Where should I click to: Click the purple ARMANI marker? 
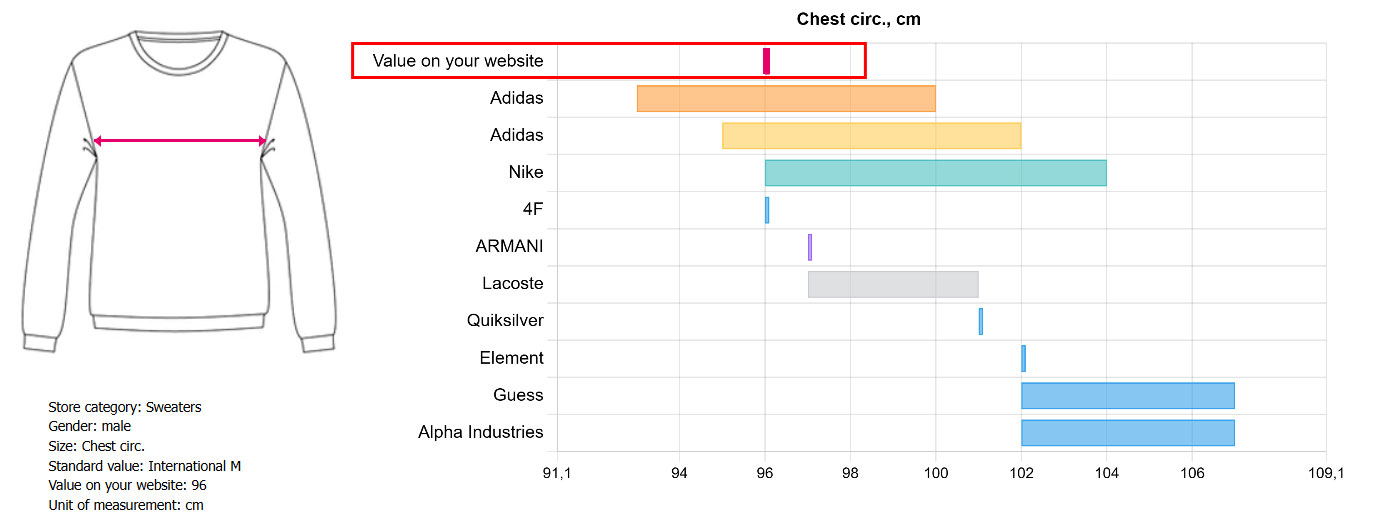810,247
